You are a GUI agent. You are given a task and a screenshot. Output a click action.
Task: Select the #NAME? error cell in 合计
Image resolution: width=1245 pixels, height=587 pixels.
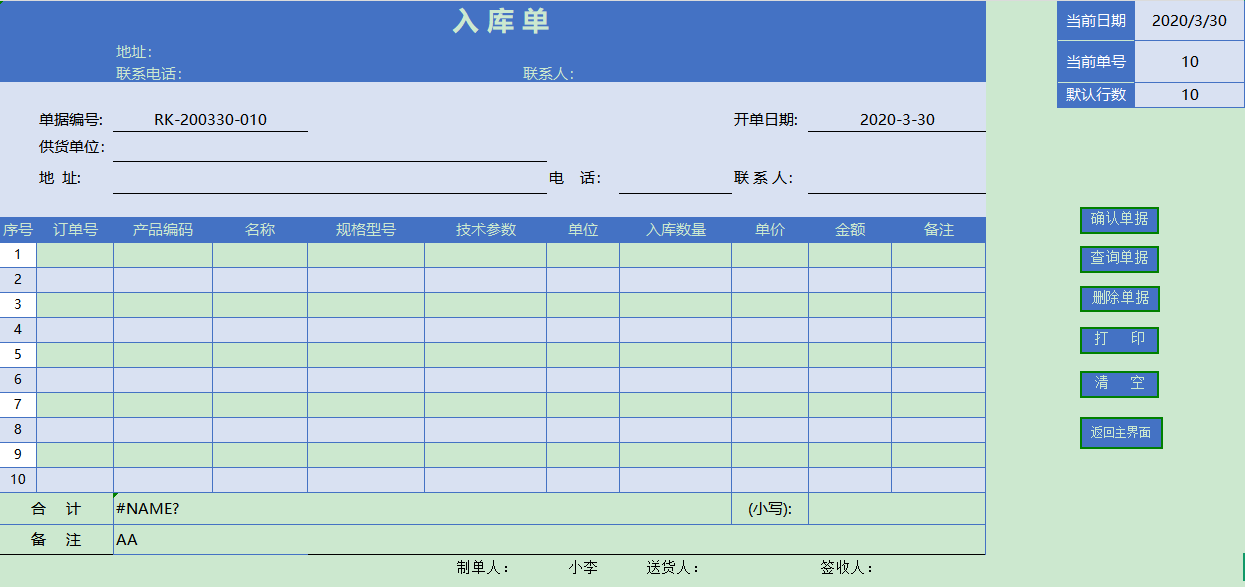422,509
